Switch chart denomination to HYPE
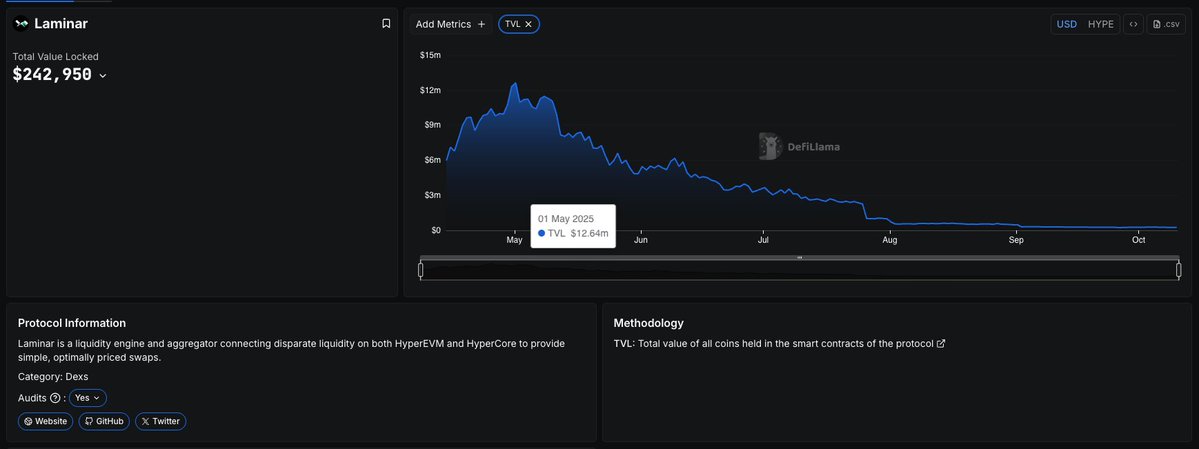Viewport: 1199px width, 449px height. (1100, 24)
